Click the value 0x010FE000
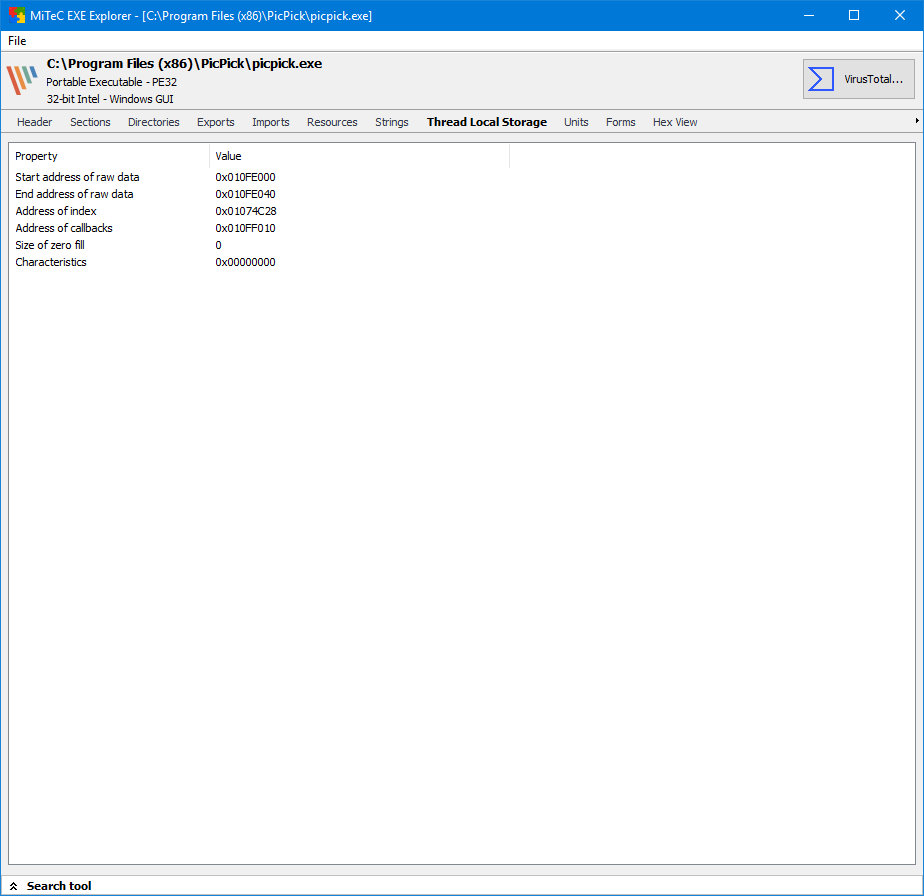Image resolution: width=924 pixels, height=896 pixels. point(245,177)
